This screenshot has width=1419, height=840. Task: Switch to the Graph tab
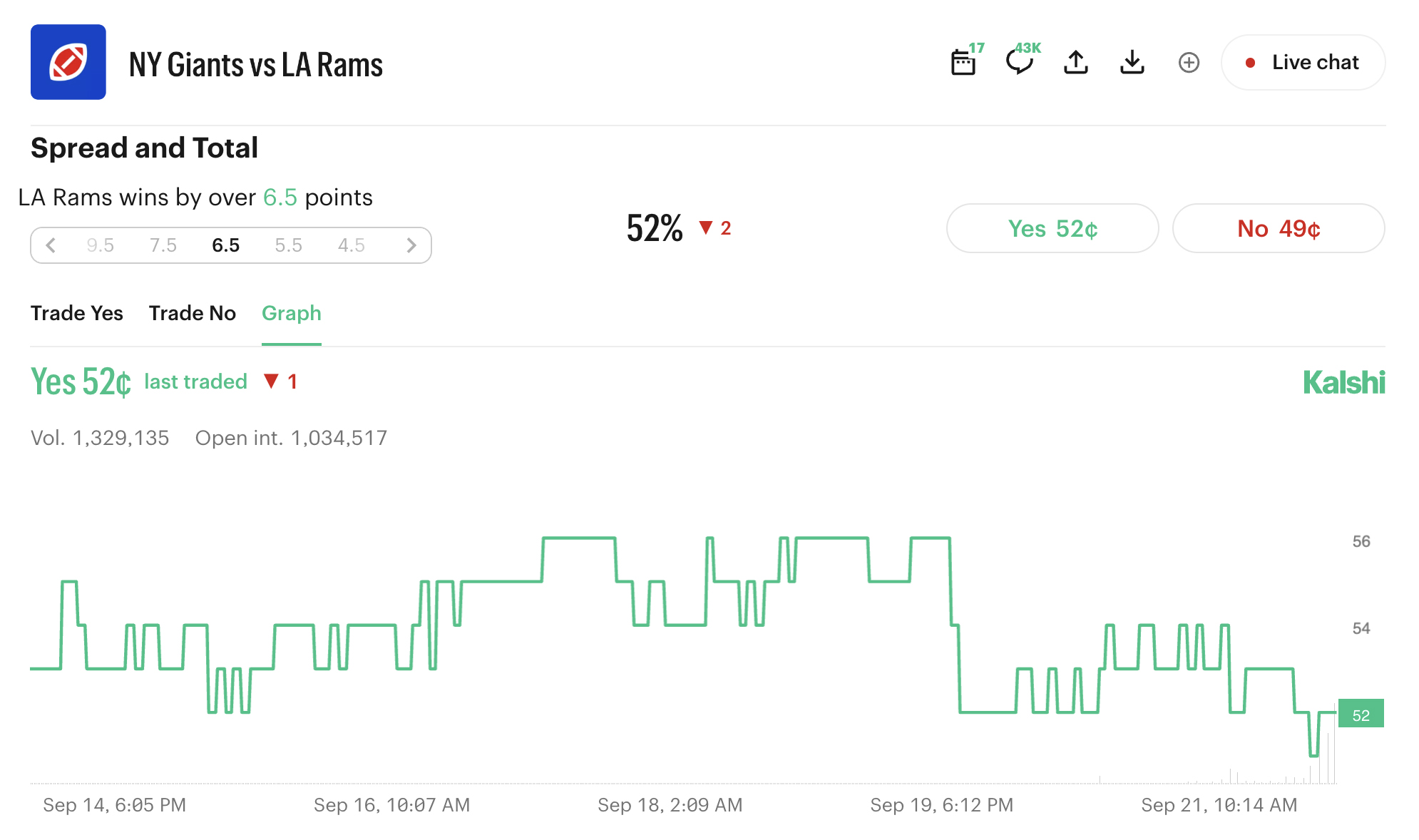pyautogui.click(x=292, y=313)
